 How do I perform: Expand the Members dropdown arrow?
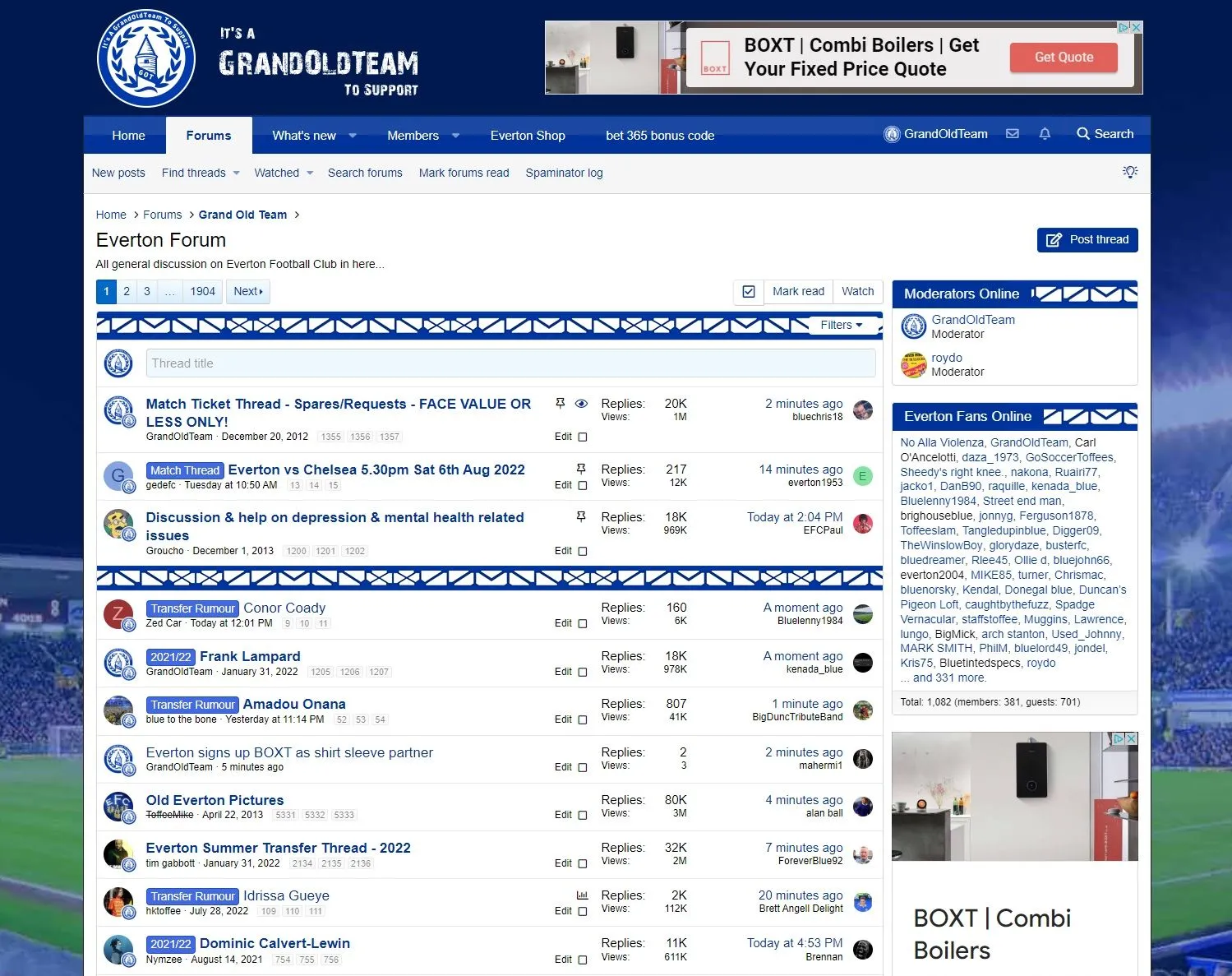point(455,136)
